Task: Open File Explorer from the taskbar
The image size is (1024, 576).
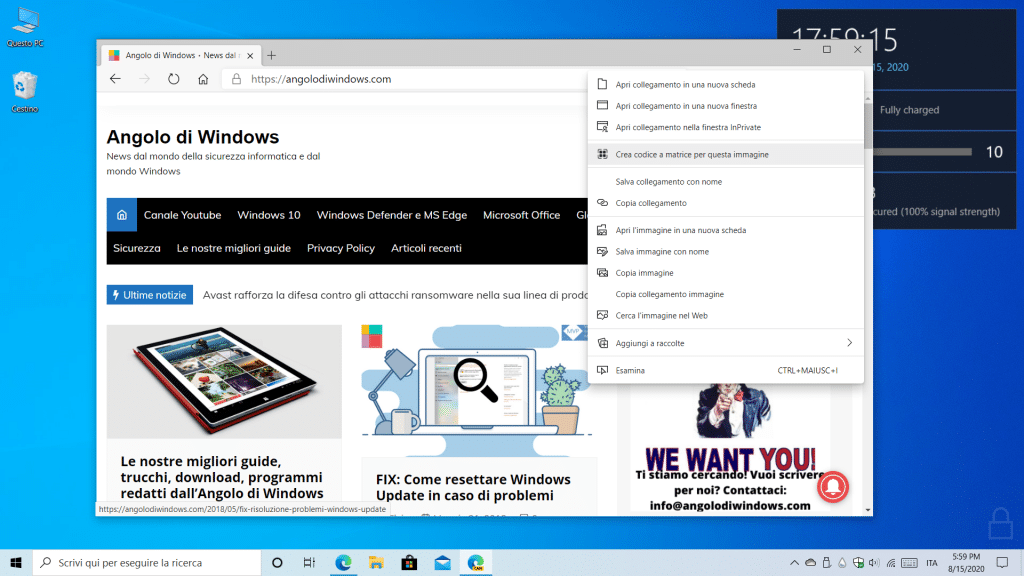Action: coord(376,562)
